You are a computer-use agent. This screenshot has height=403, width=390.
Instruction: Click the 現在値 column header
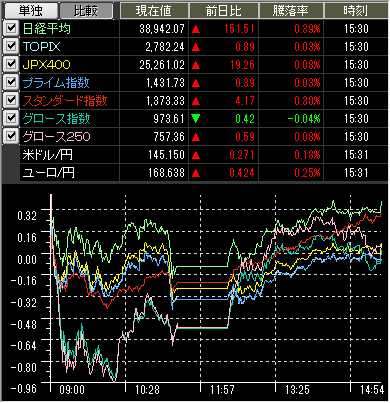(x=154, y=11)
